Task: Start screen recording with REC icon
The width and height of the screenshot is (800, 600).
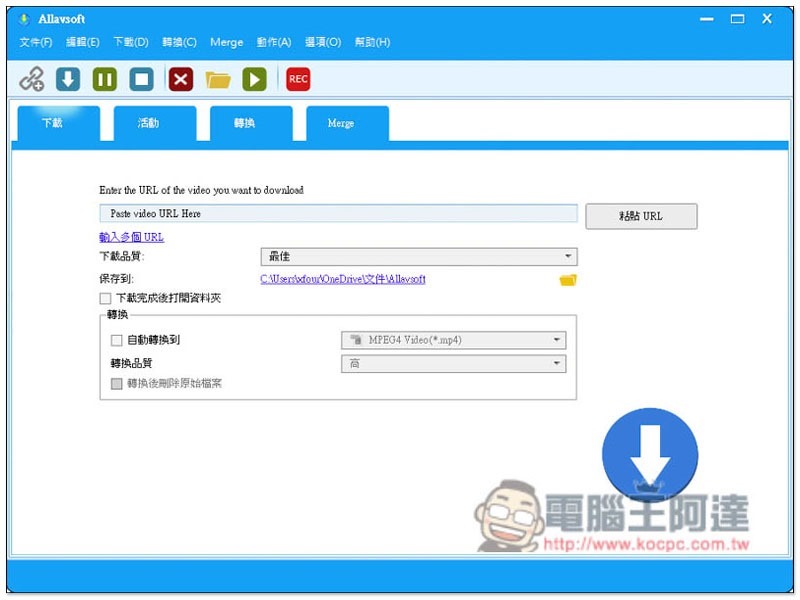Action: point(298,79)
